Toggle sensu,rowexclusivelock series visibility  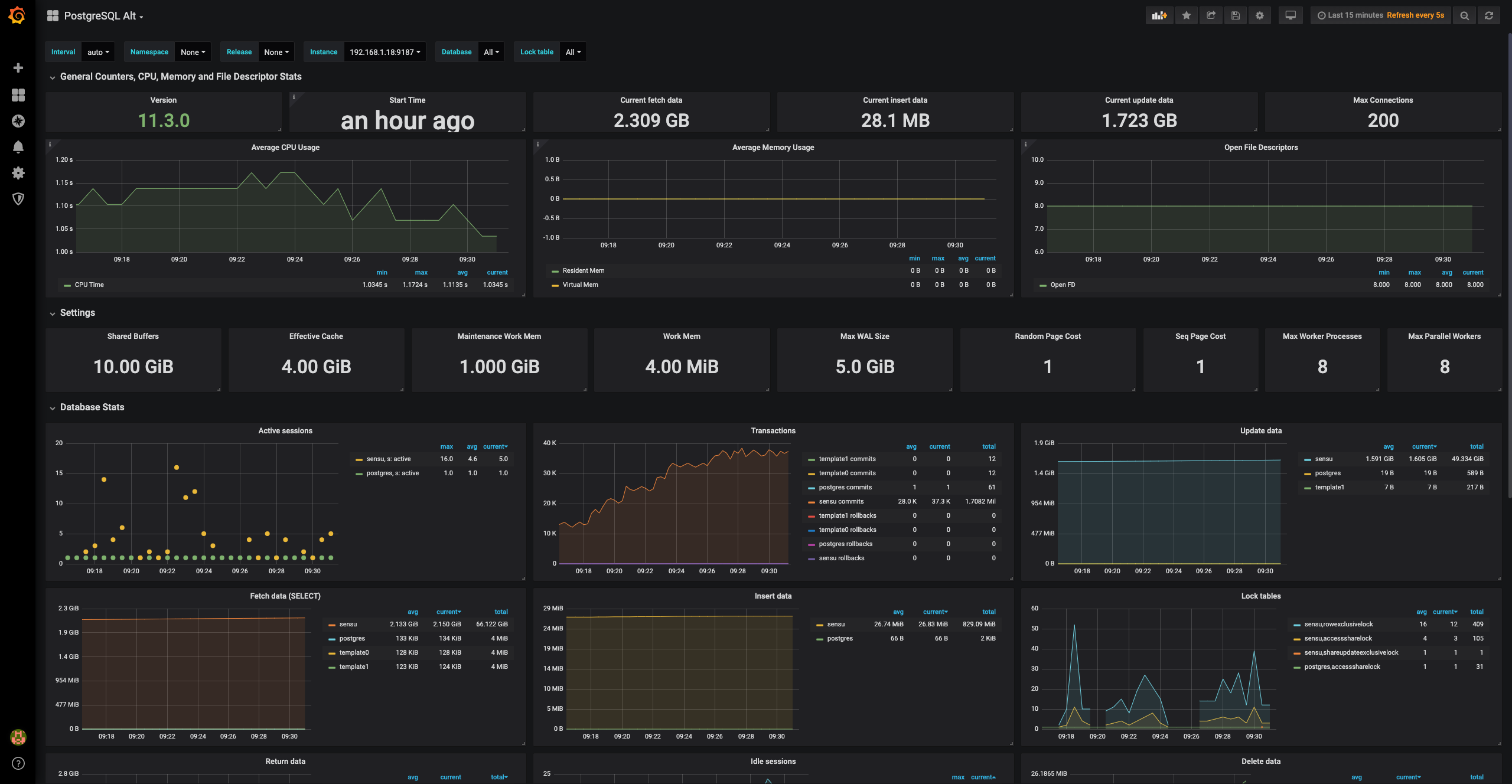[x=1338, y=624]
